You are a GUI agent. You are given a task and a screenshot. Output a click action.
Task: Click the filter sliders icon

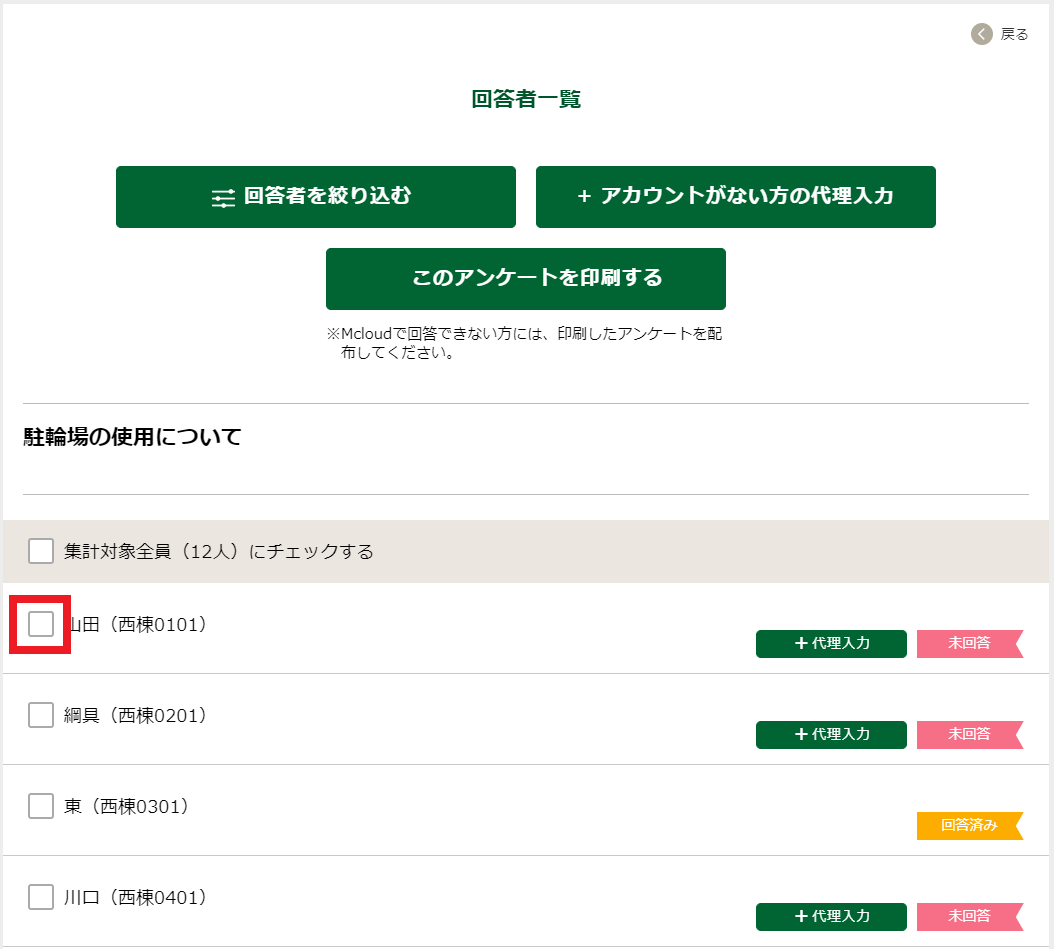tap(224, 198)
